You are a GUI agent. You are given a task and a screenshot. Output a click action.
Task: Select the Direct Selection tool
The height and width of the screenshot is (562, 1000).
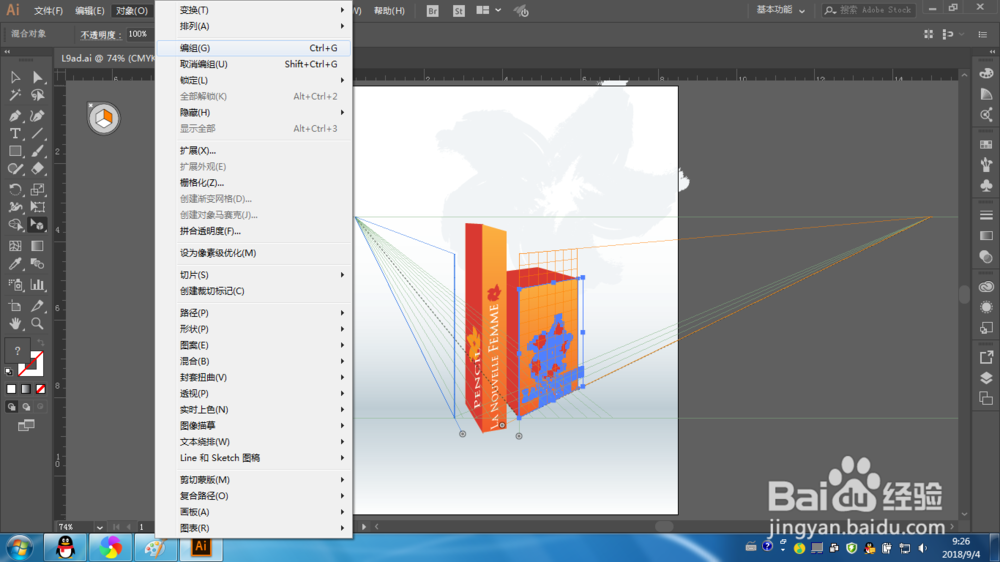click(x=38, y=78)
